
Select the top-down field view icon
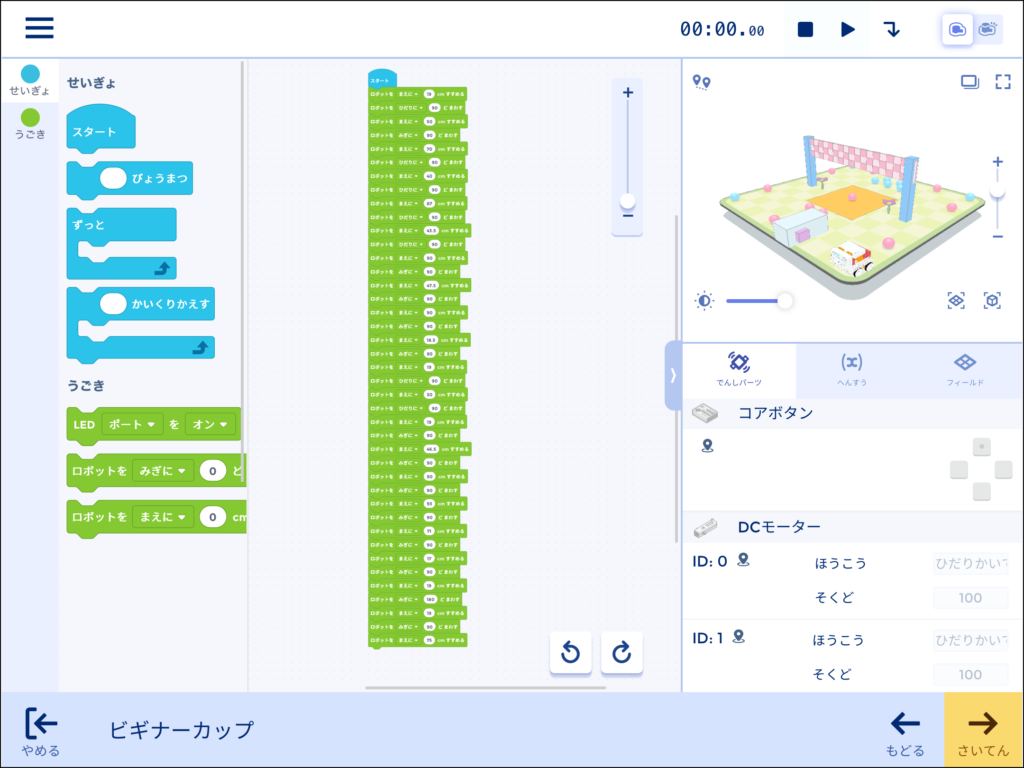[956, 300]
